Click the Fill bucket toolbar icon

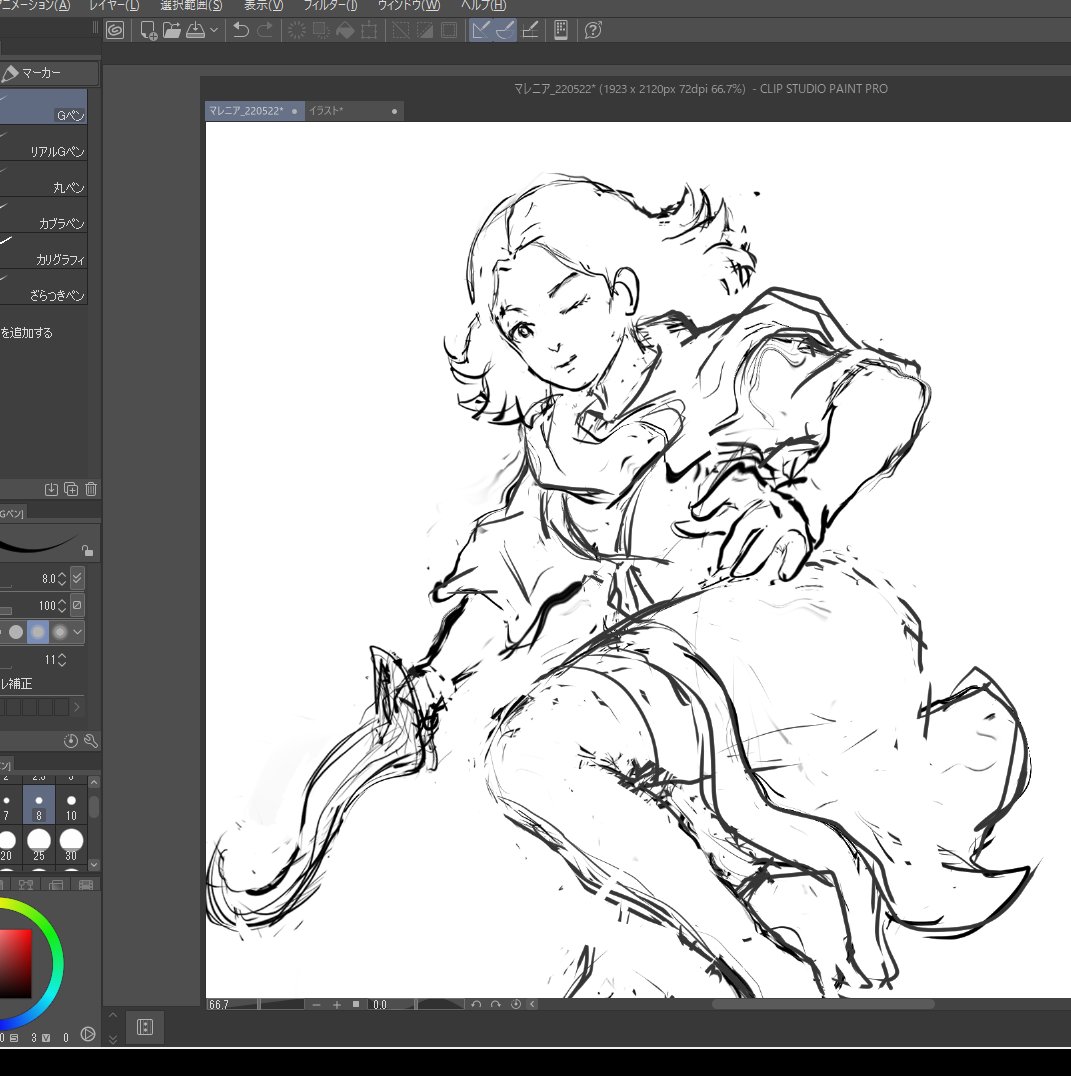coord(344,30)
